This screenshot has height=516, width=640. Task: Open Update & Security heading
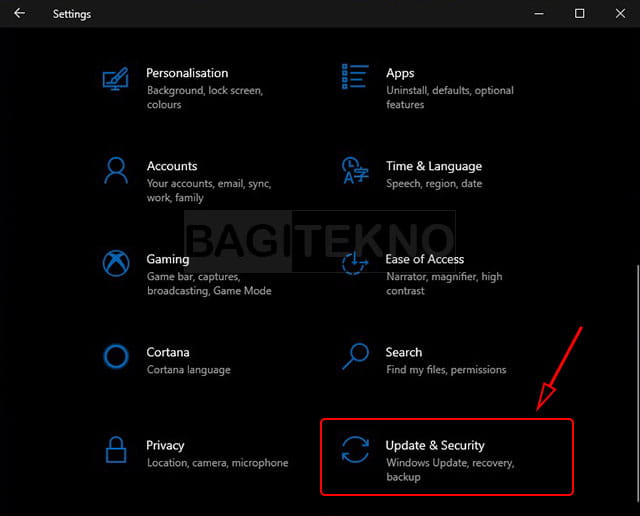(x=435, y=445)
